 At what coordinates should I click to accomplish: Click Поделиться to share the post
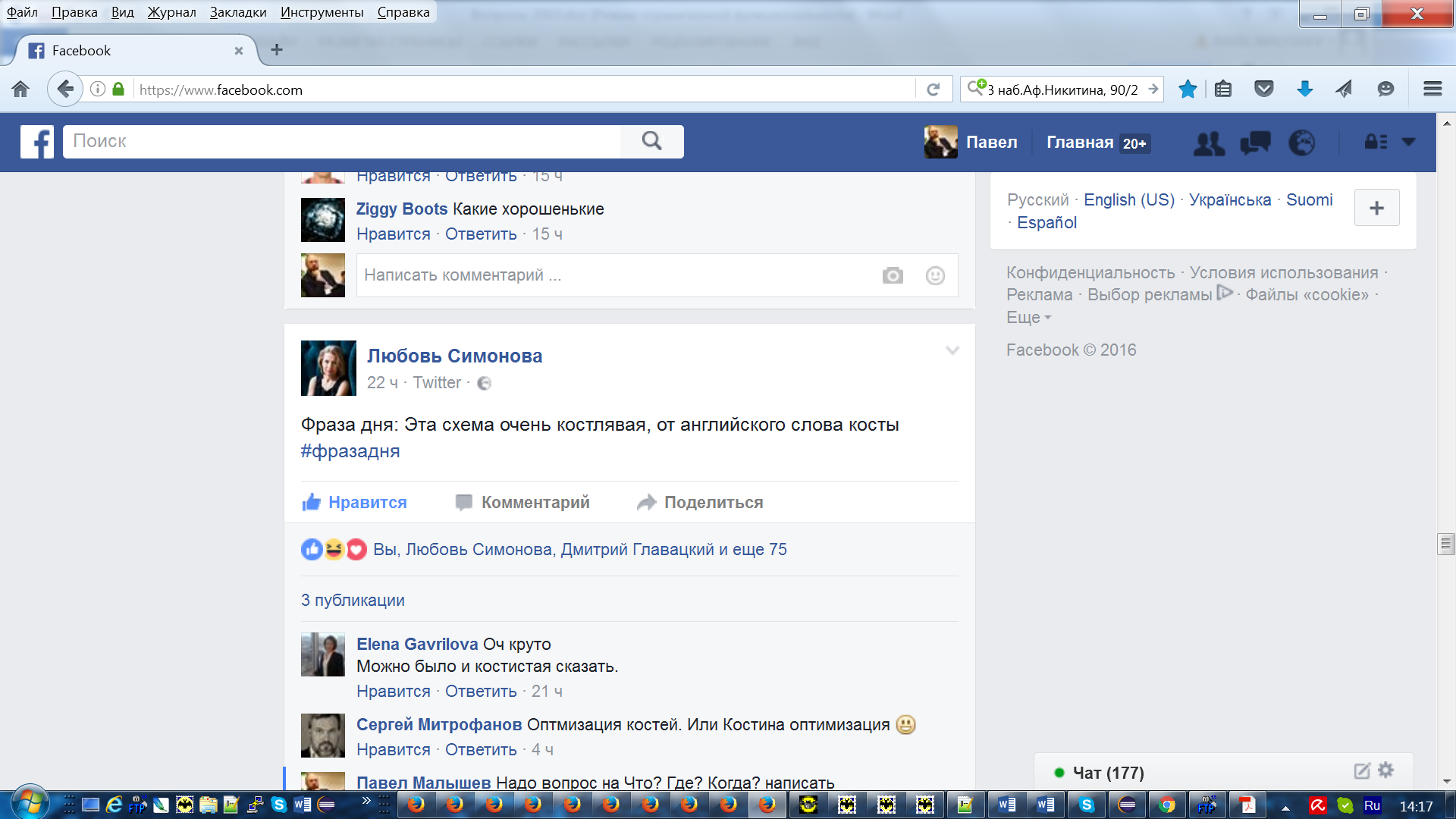coord(700,502)
